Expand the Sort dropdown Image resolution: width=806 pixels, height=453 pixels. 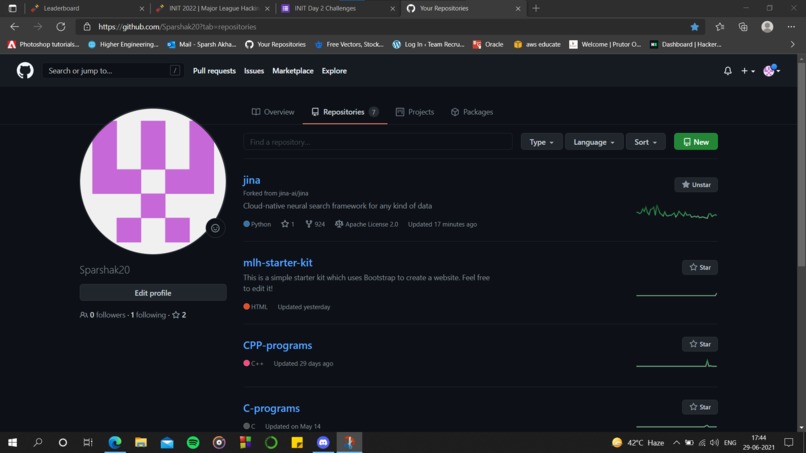(x=646, y=142)
